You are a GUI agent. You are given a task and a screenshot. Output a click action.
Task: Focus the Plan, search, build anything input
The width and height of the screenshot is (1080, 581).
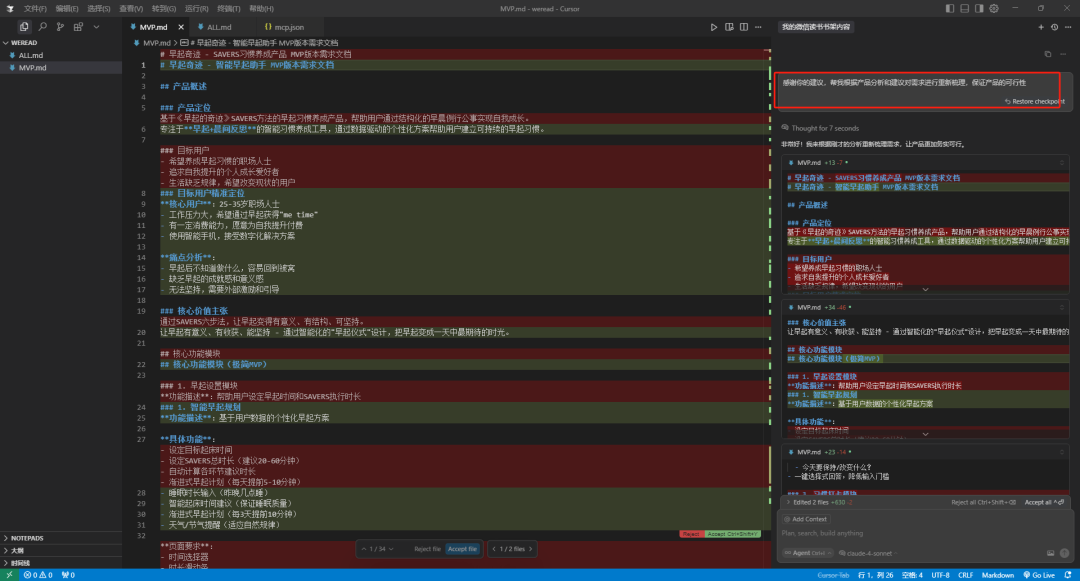(923, 534)
